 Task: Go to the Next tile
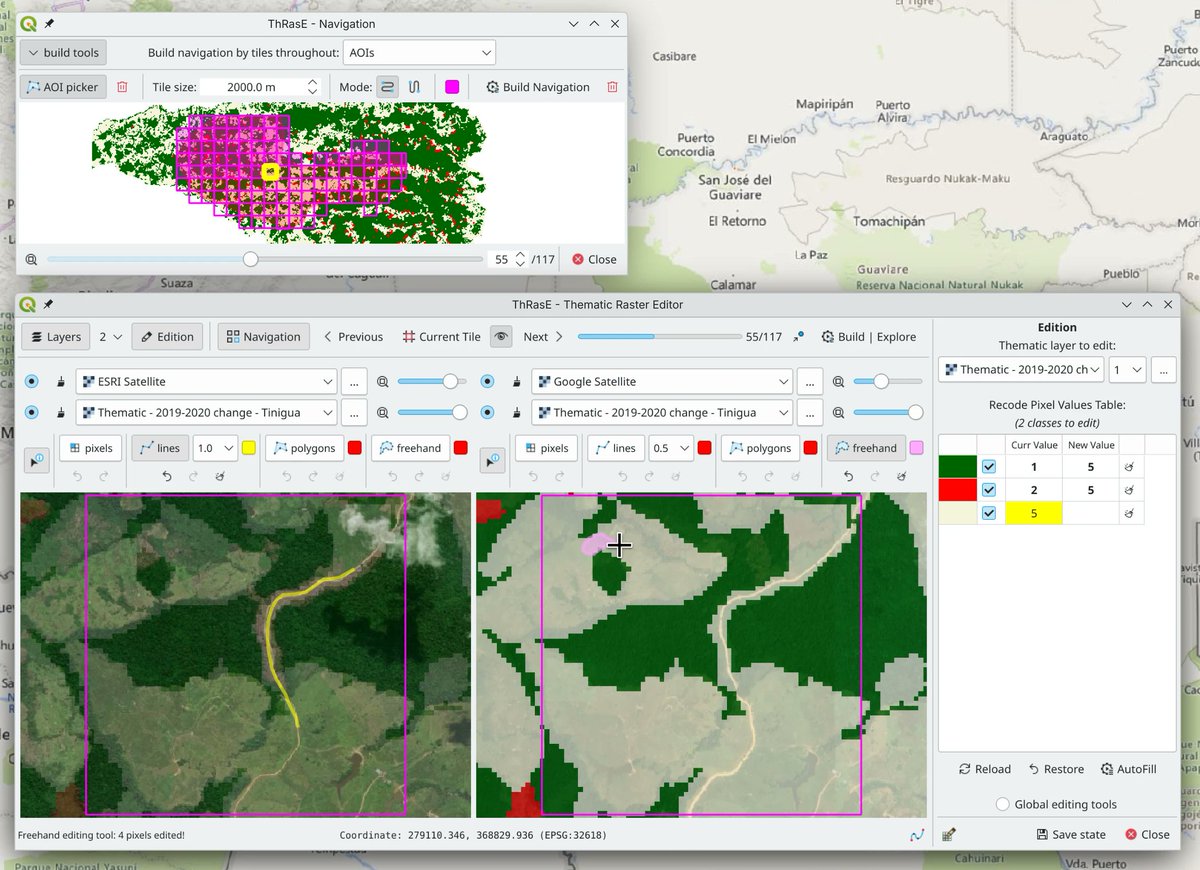[x=543, y=337]
